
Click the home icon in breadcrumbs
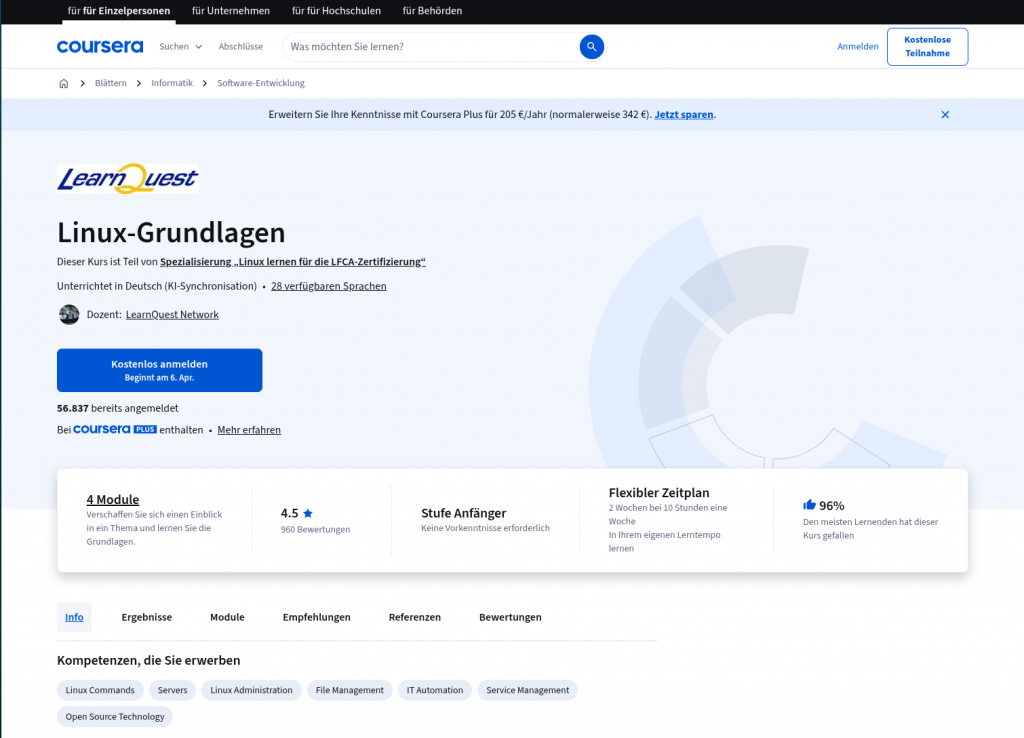tap(64, 83)
